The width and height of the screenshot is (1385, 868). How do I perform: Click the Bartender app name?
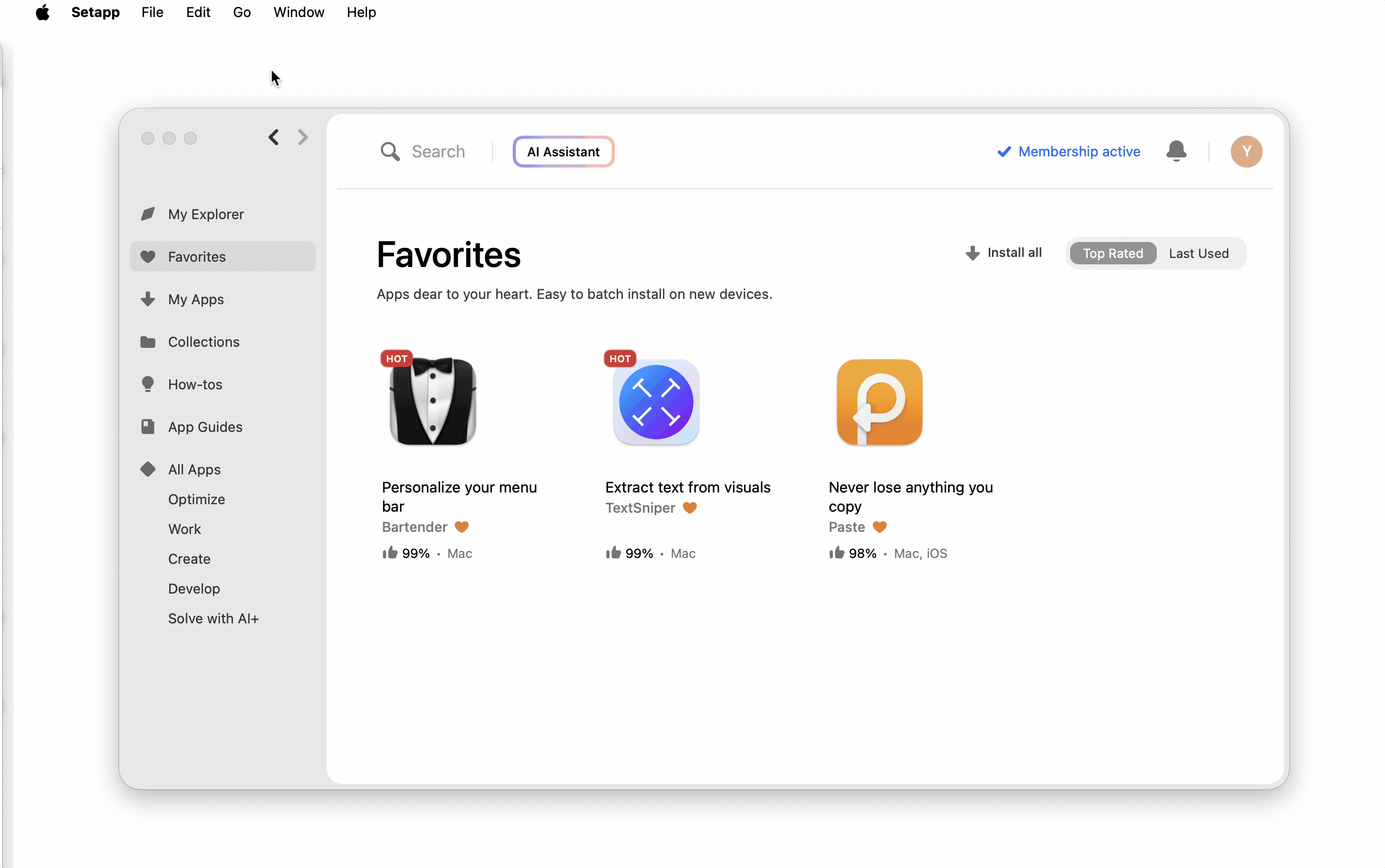[x=414, y=527]
